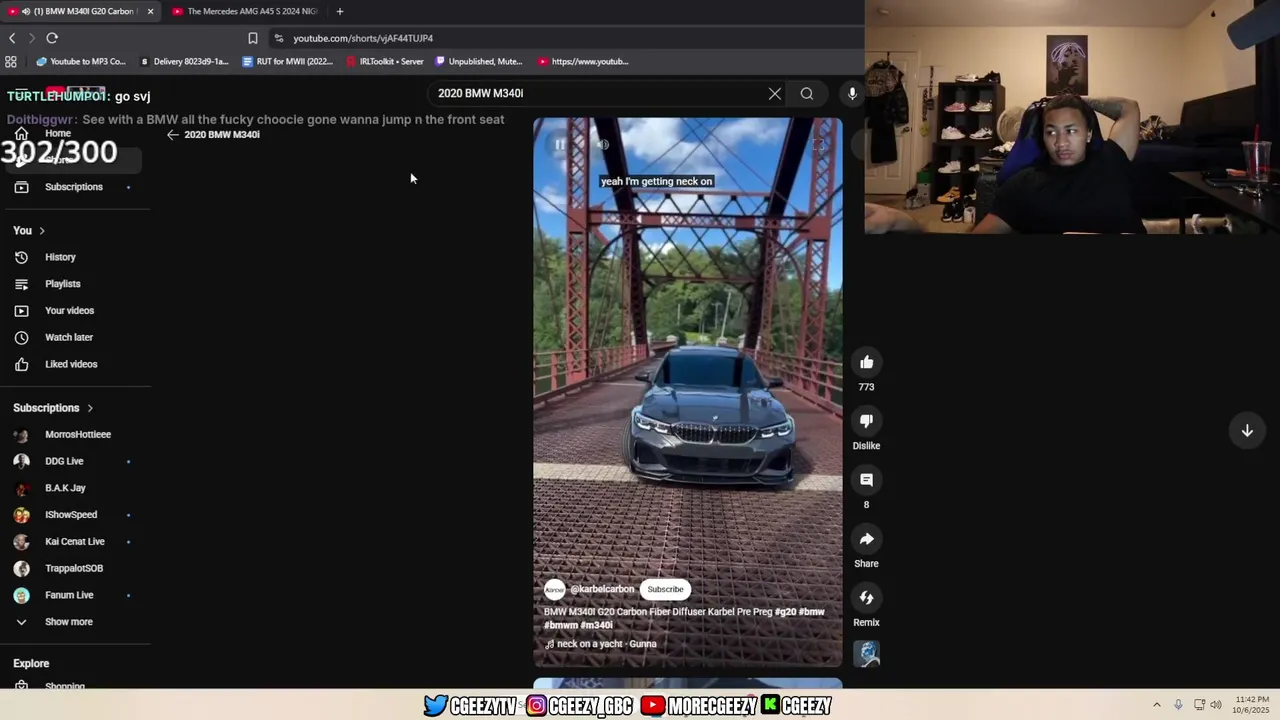This screenshot has width=1280, height=720.
Task: Show hidden system tray icons
Action: click(1157, 705)
